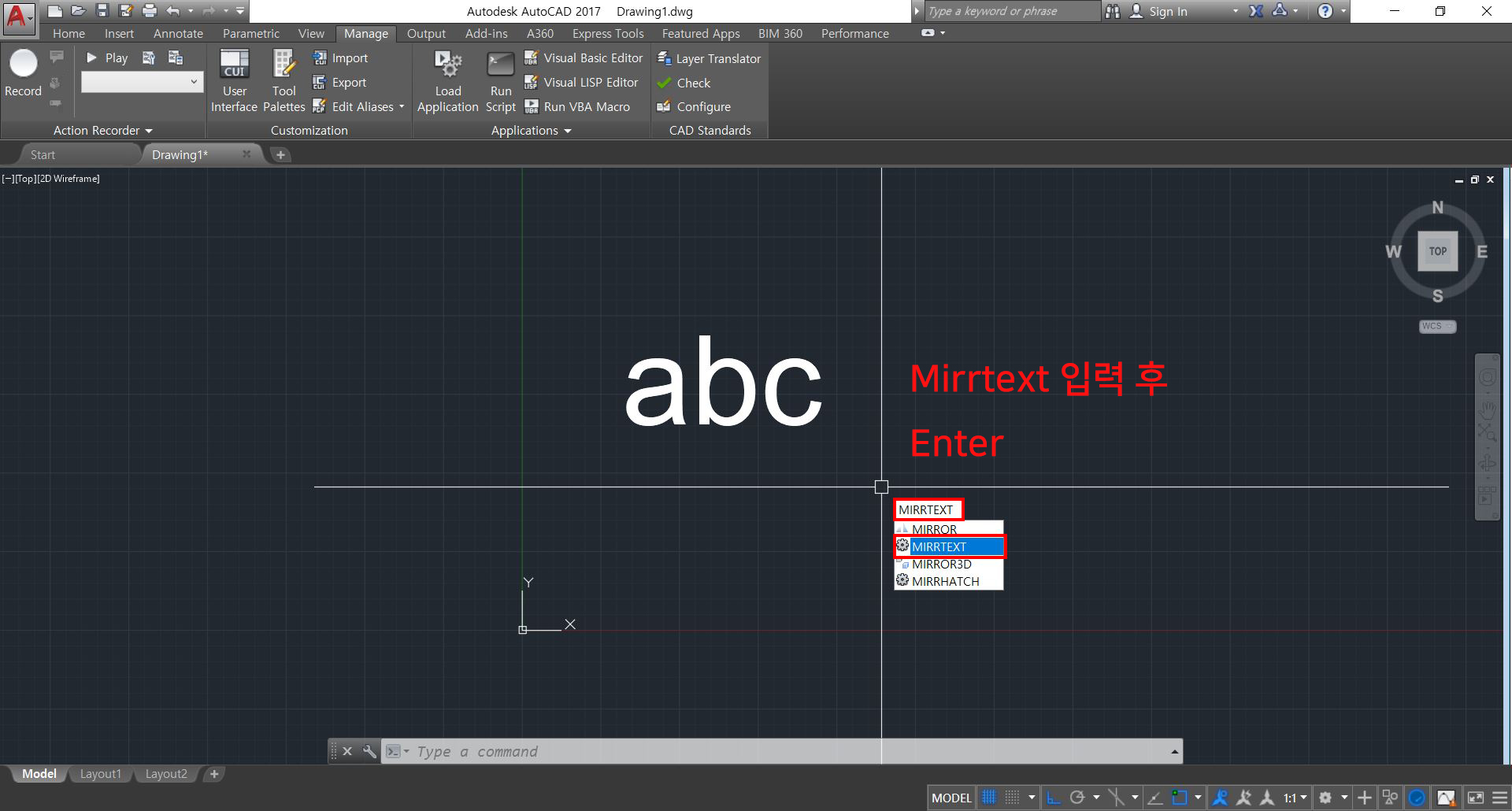Viewport: 1512px width, 811px height.
Task: Expand the Edit Aliases dropdown arrow
Action: point(402,106)
